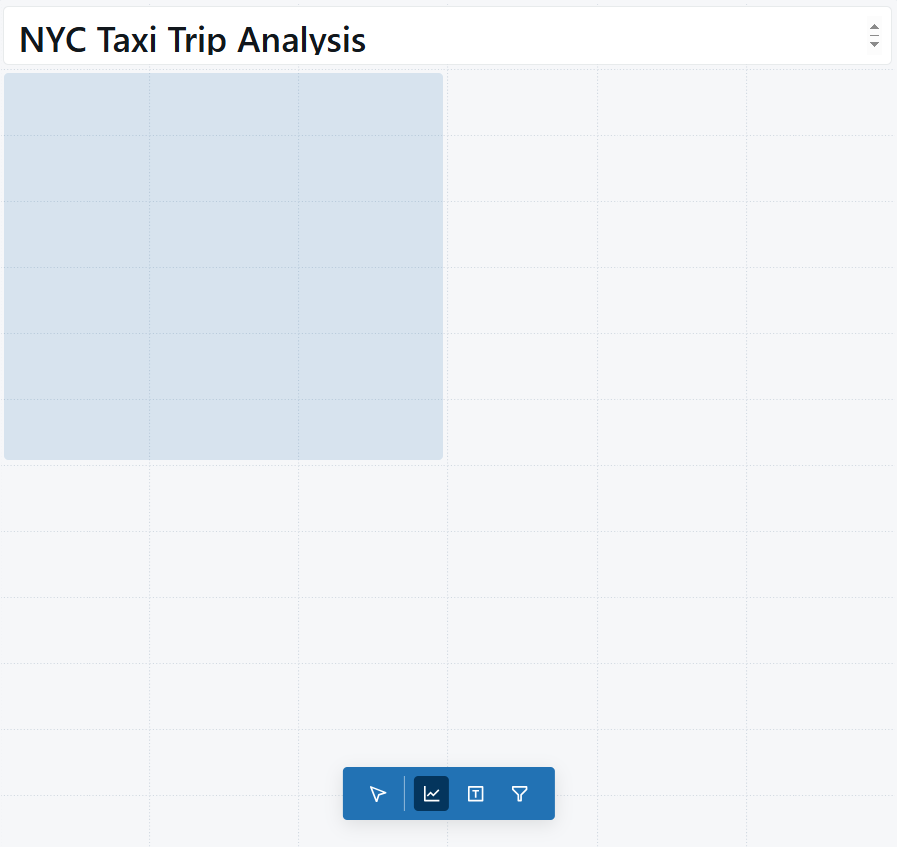Place cursor on the word Taxi
897x847 pixels.
(126, 40)
